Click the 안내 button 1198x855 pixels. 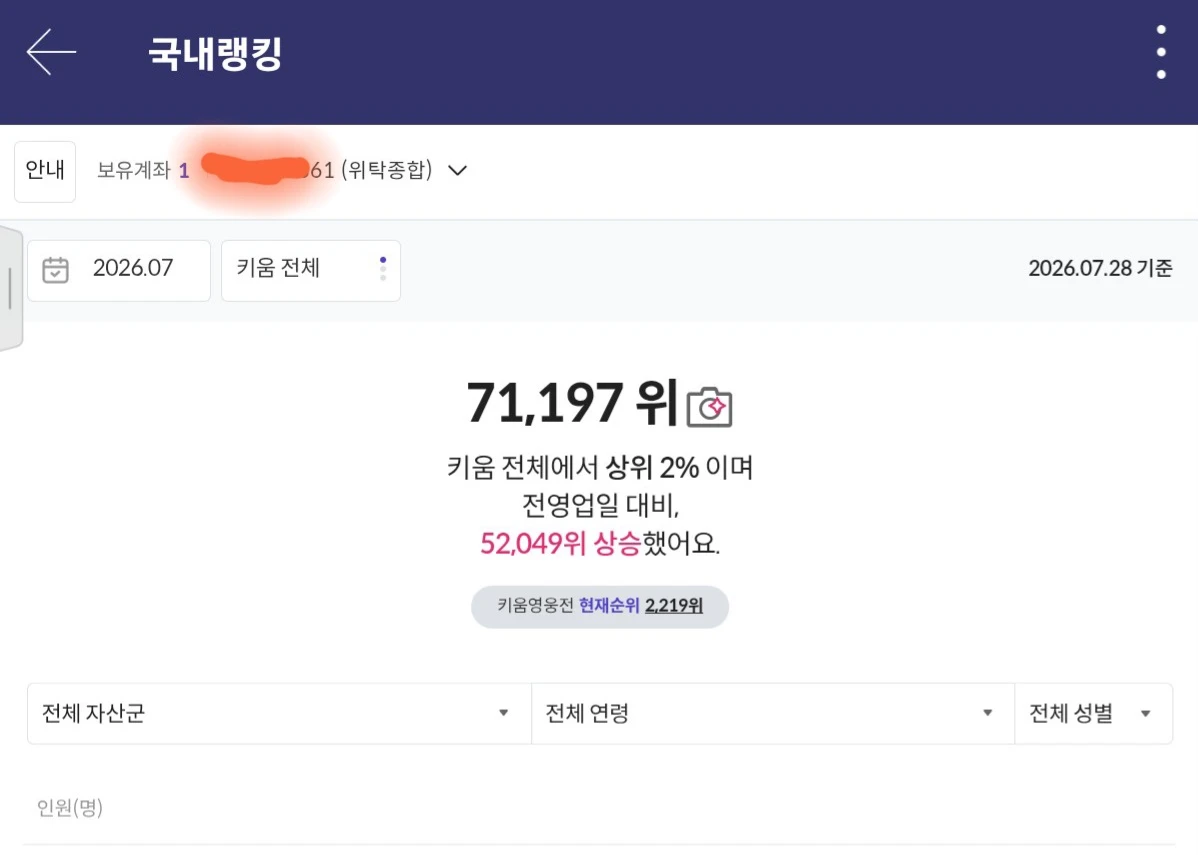45,171
